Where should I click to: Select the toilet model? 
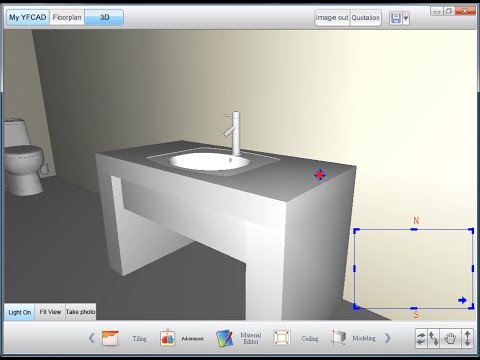(x=24, y=157)
